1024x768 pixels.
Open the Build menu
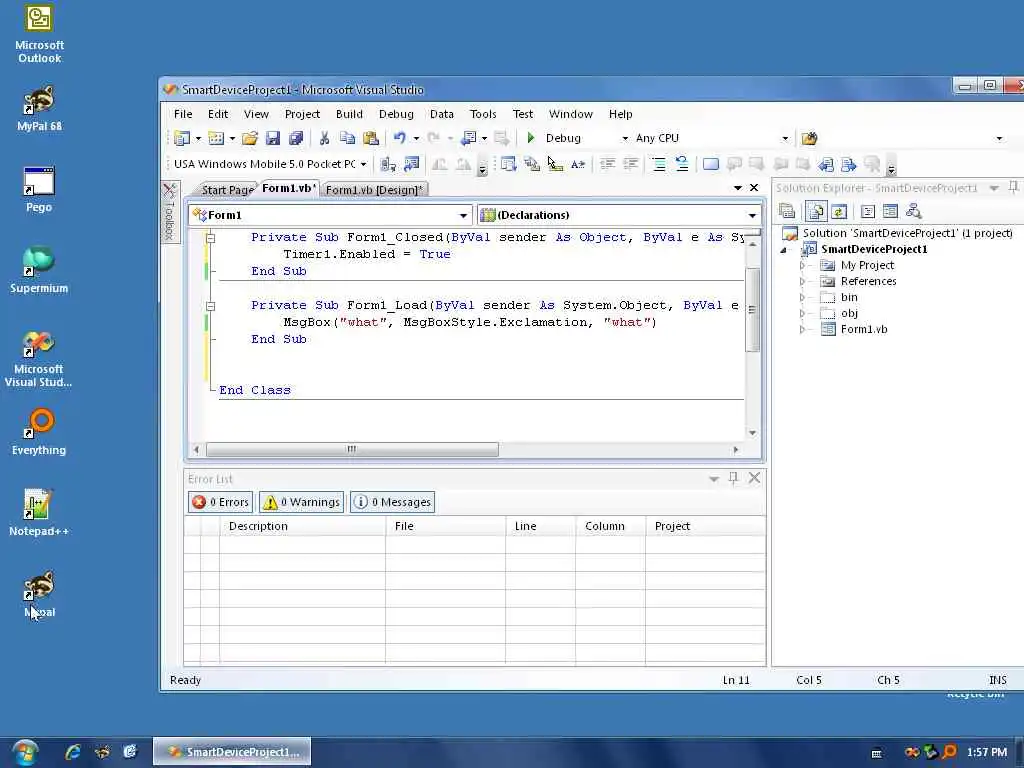click(349, 114)
